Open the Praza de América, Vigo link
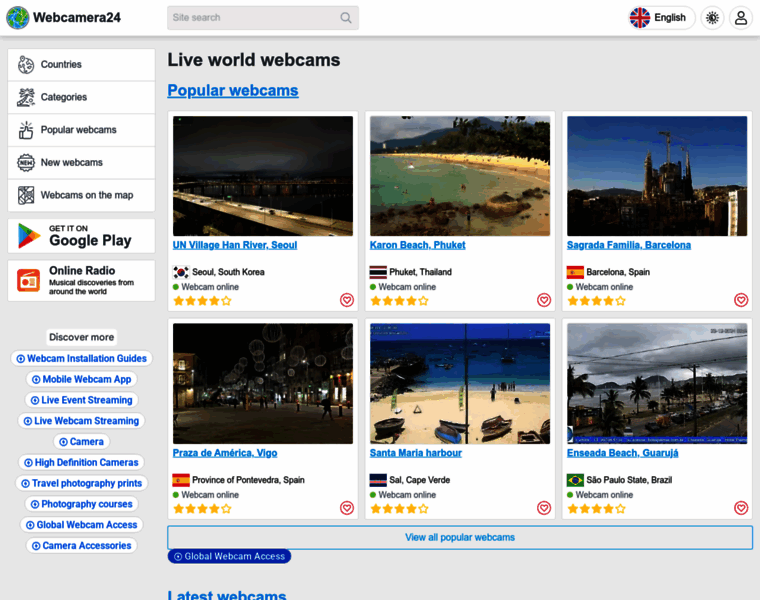The image size is (760, 600). [225, 453]
